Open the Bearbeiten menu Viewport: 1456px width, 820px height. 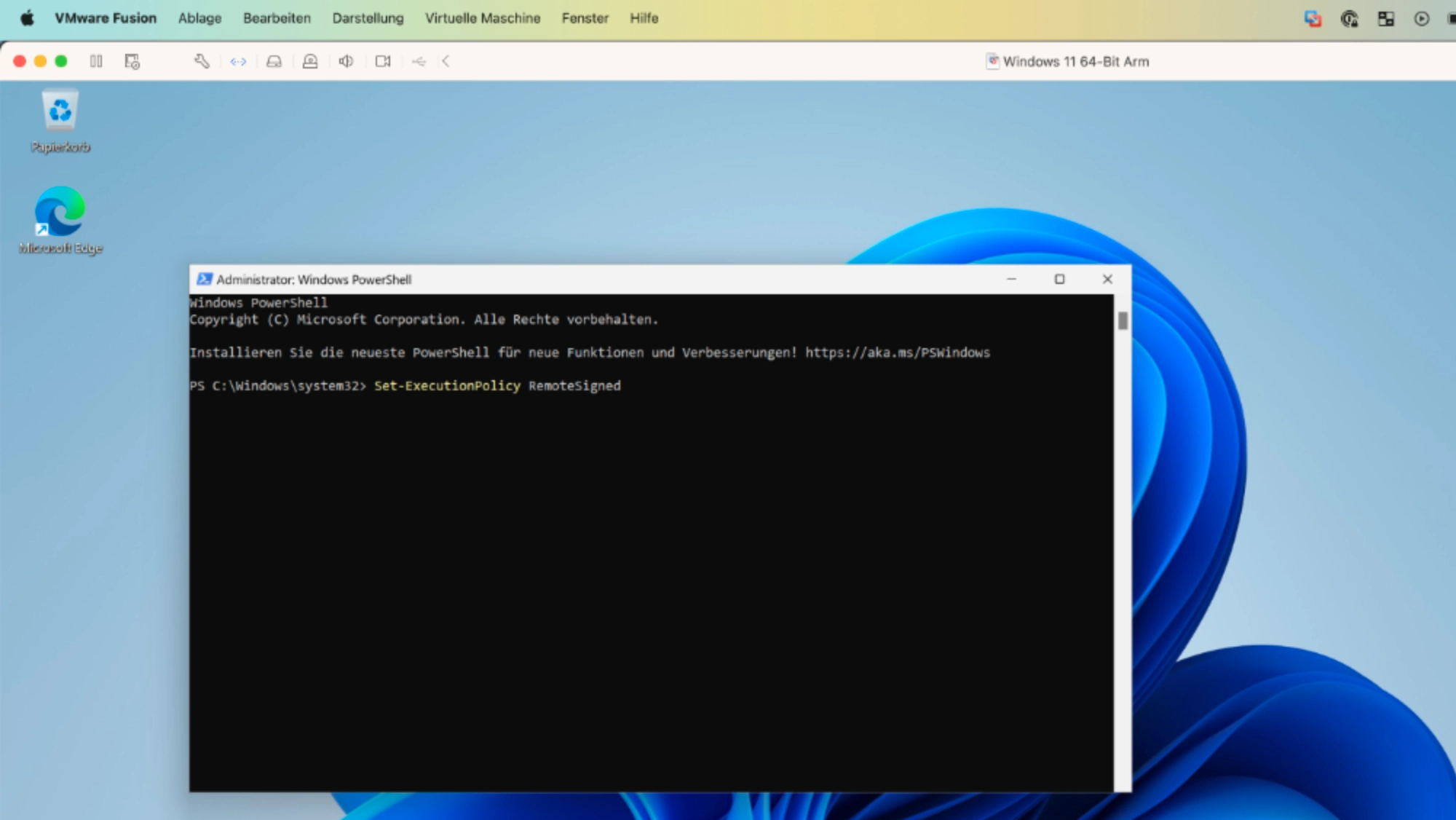[277, 18]
